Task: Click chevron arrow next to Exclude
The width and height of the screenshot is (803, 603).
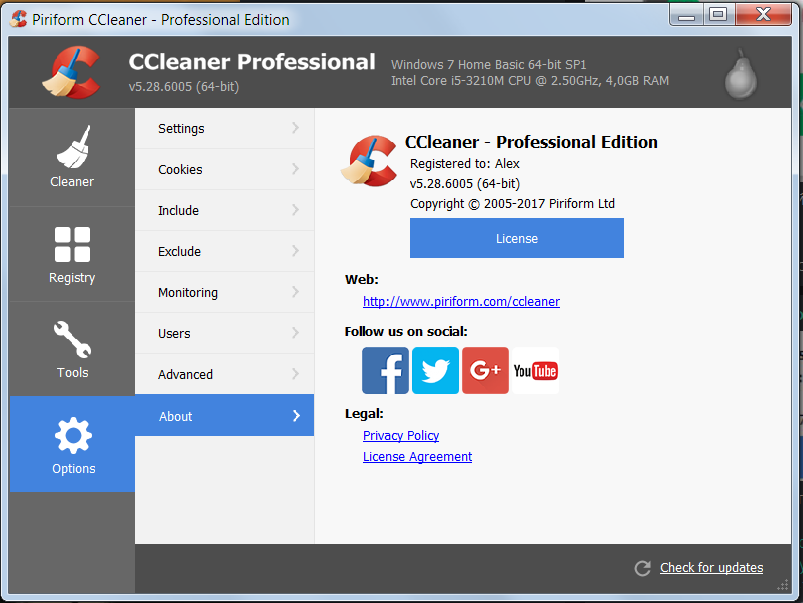Action: 295,251
